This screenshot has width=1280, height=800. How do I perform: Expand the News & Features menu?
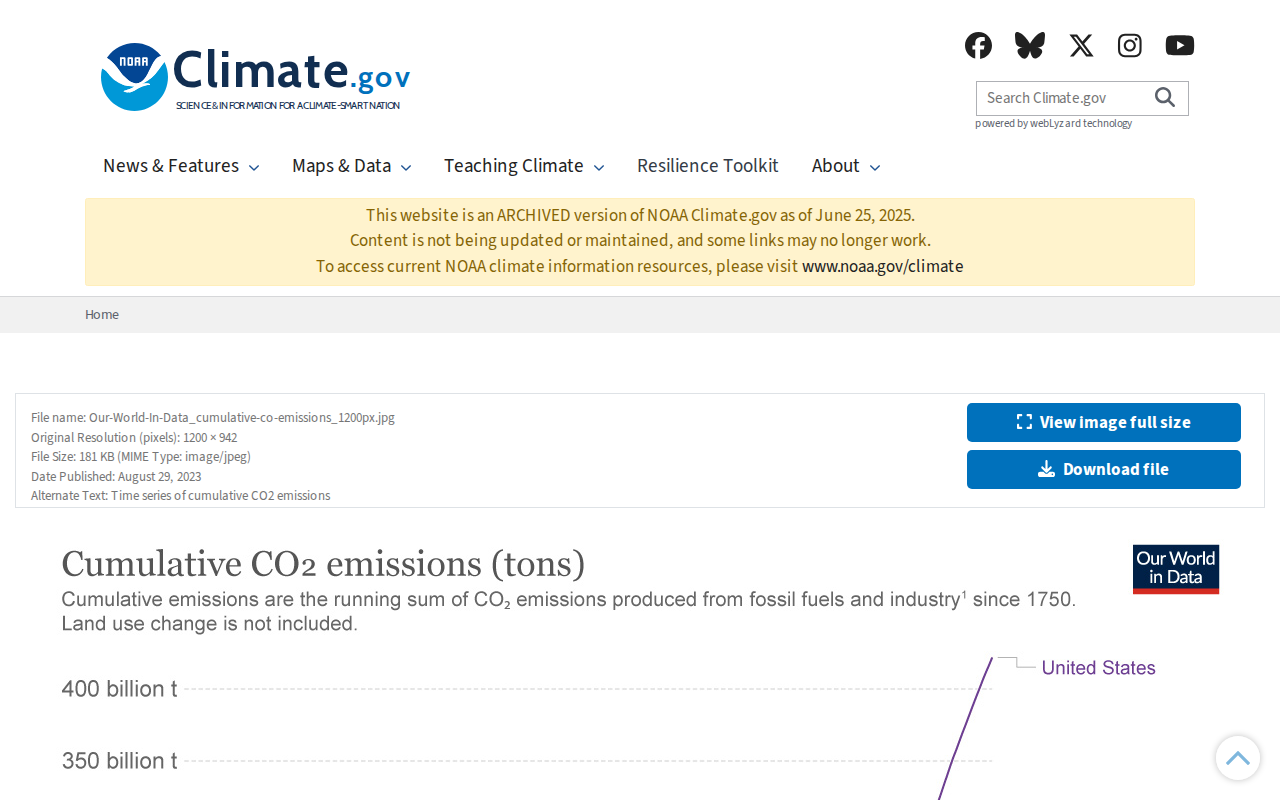(181, 165)
